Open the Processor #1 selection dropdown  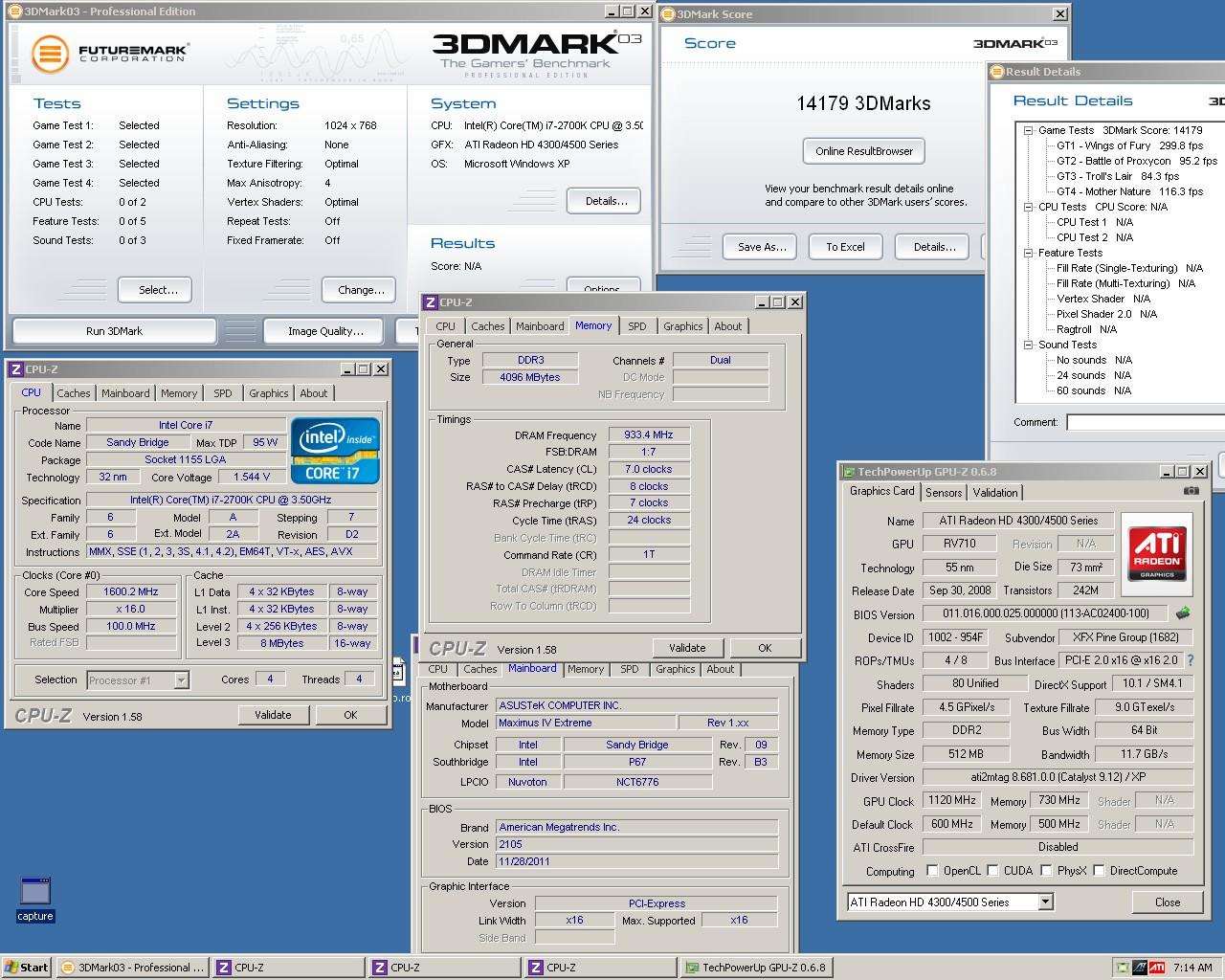[x=181, y=680]
